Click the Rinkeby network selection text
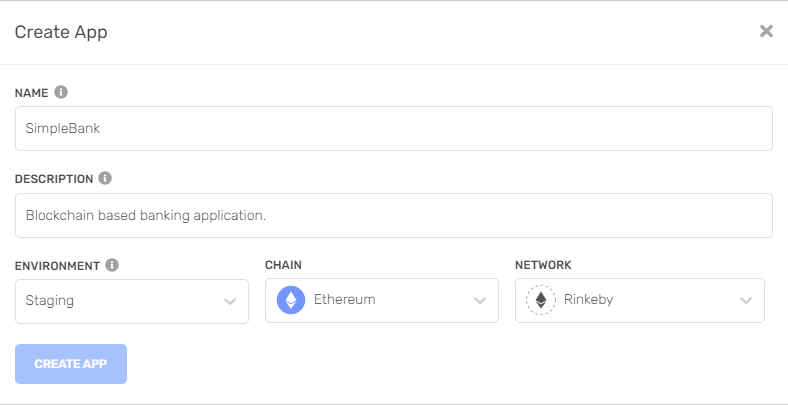The width and height of the screenshot is (788, 405). (x=590, y=300)
